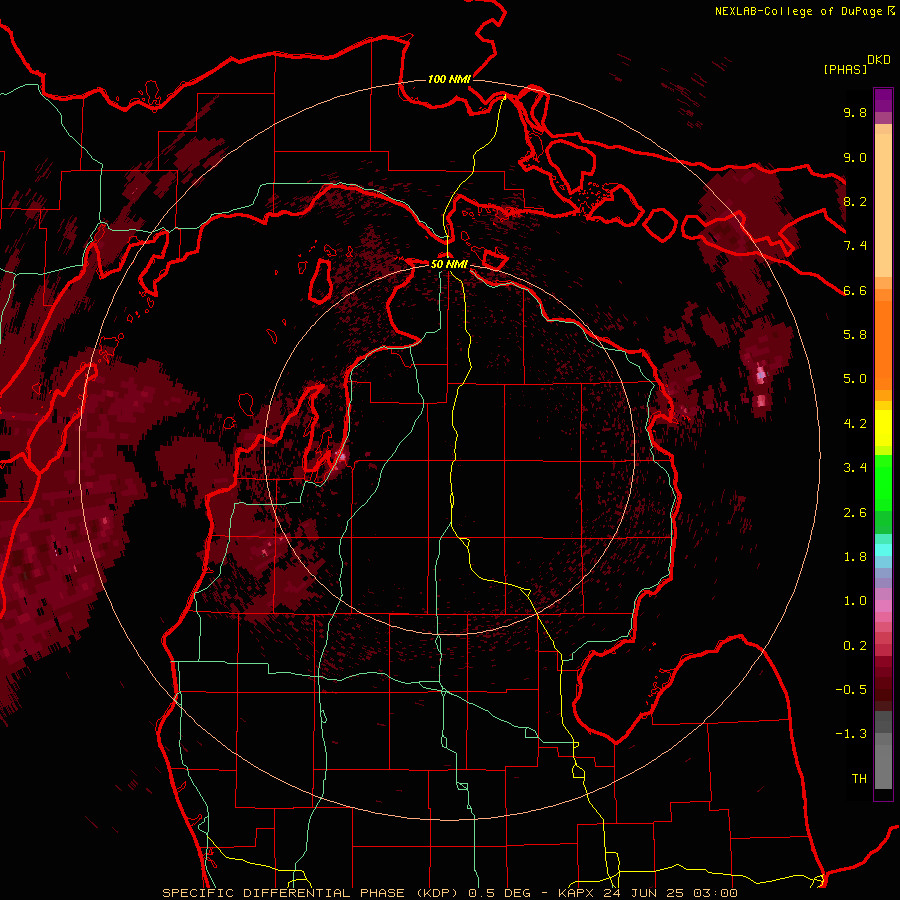Click the DKD product label
The width and height of the screenshot is (900, 900).
[879, 60]
